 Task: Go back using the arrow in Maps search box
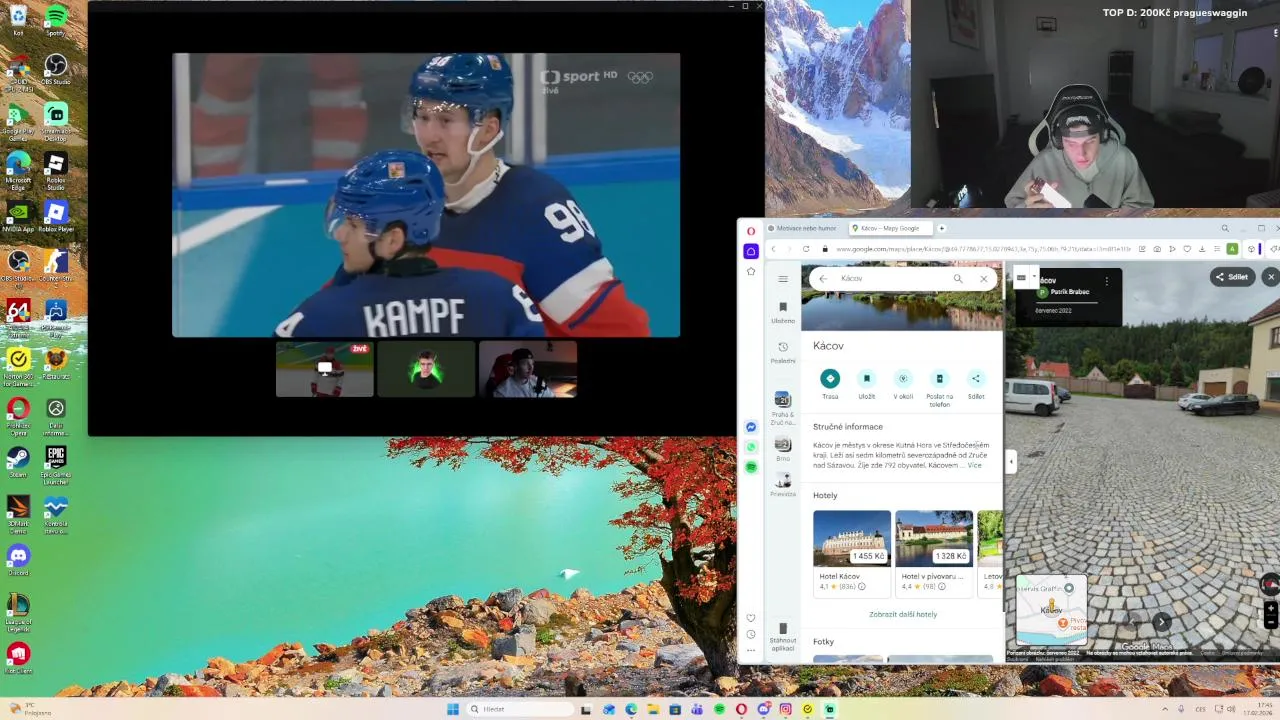823,279
